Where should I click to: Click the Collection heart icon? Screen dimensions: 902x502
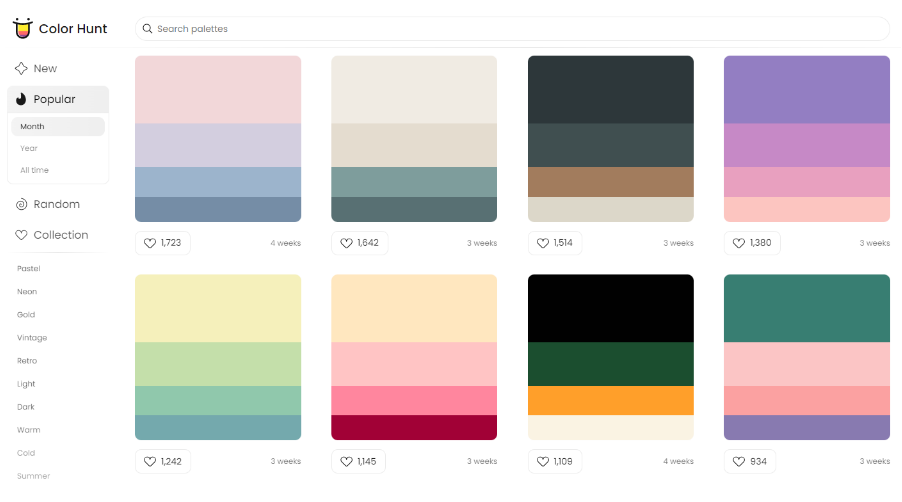21,235
